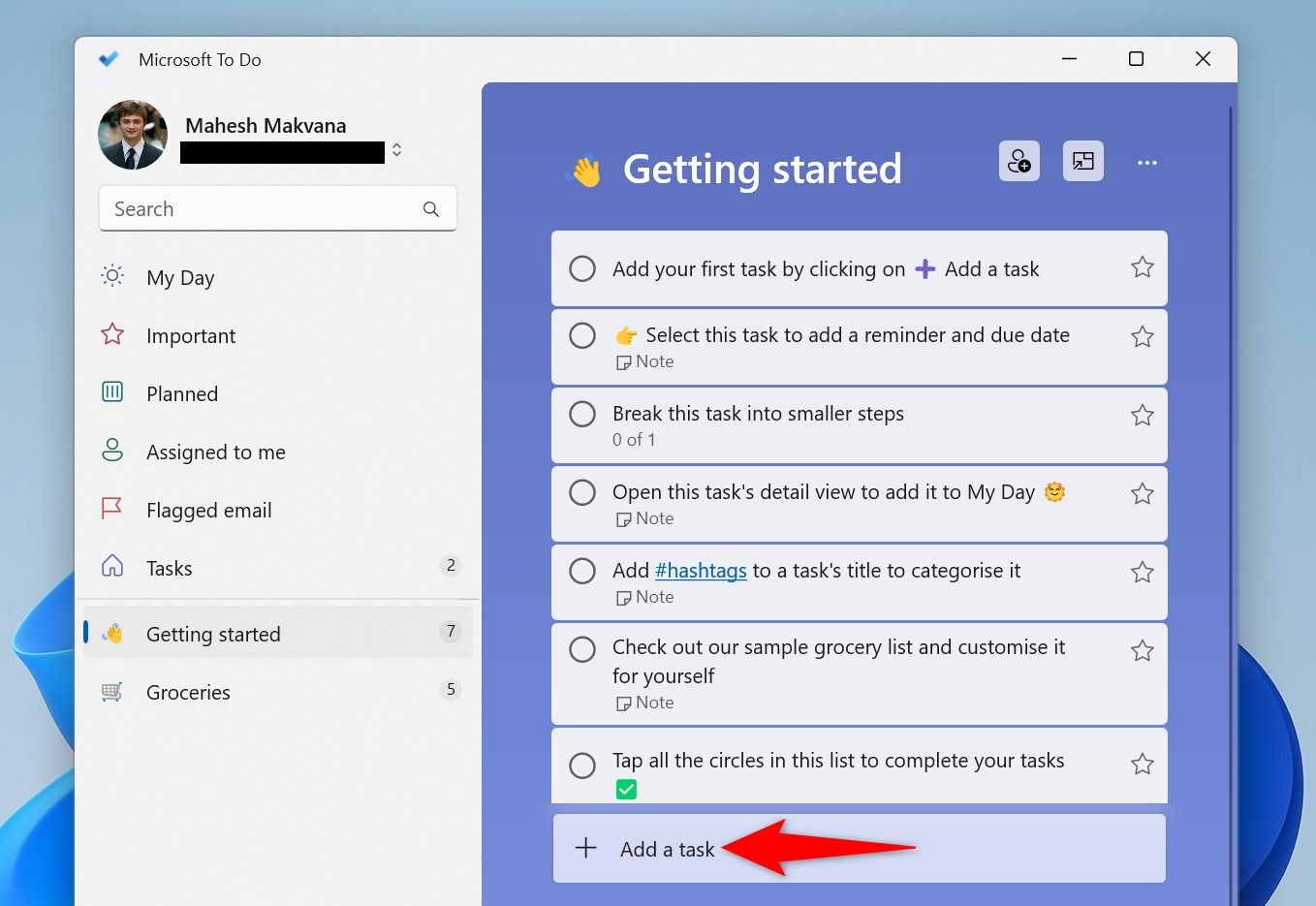
Task: Click the Getting started list title
Action: [763, 169]
